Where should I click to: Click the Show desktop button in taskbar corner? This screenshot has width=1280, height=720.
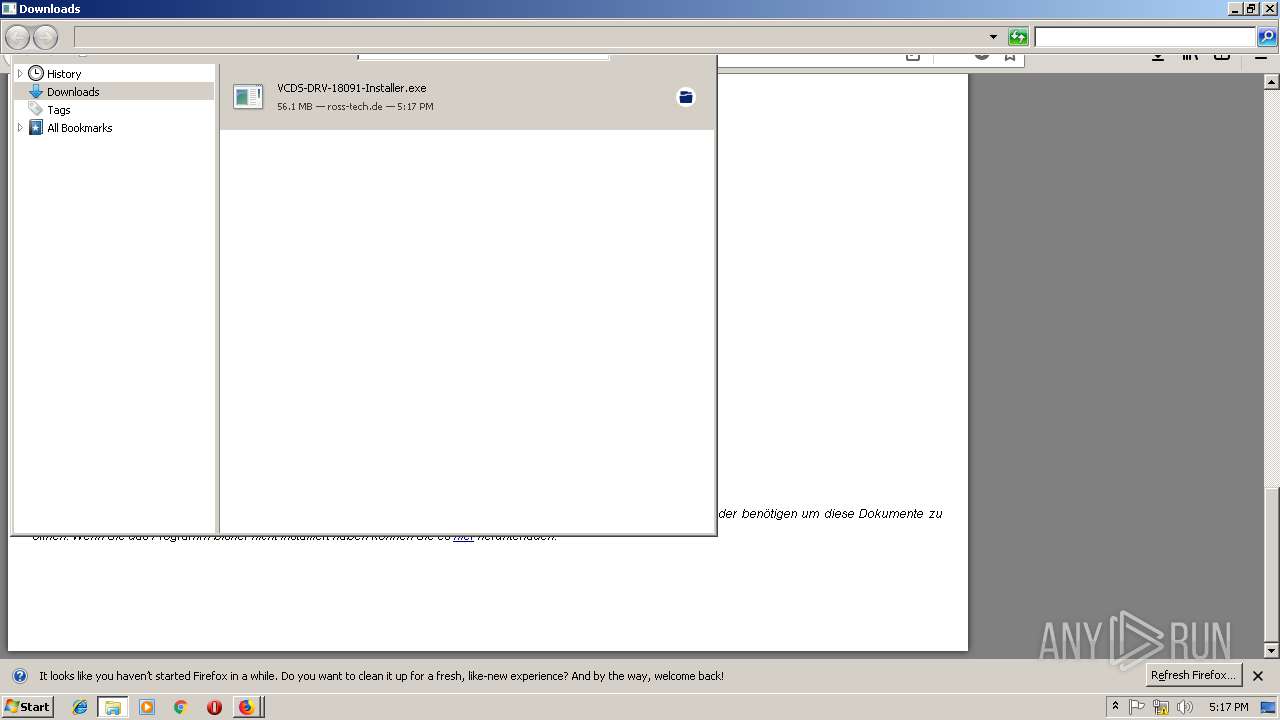pyautogui.click(x=1268, y=707)
